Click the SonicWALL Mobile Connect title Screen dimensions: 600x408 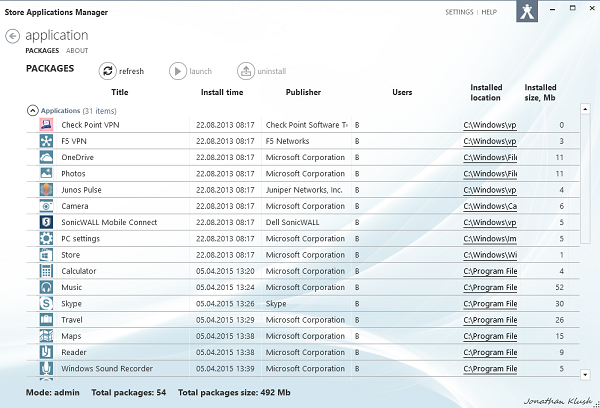tap(109, 222)
